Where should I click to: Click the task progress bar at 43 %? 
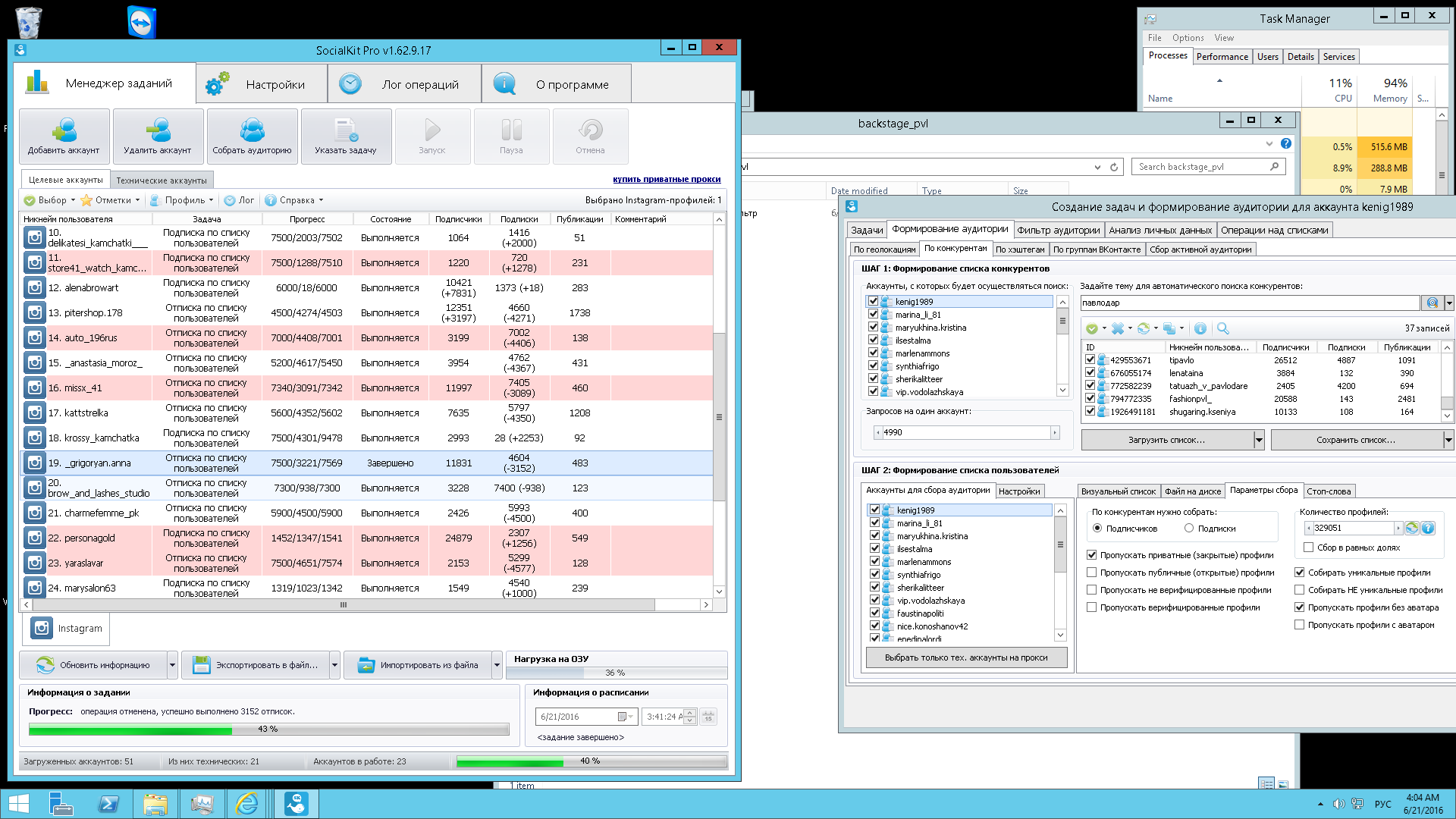pyautogui.click(x=268, y=730)
